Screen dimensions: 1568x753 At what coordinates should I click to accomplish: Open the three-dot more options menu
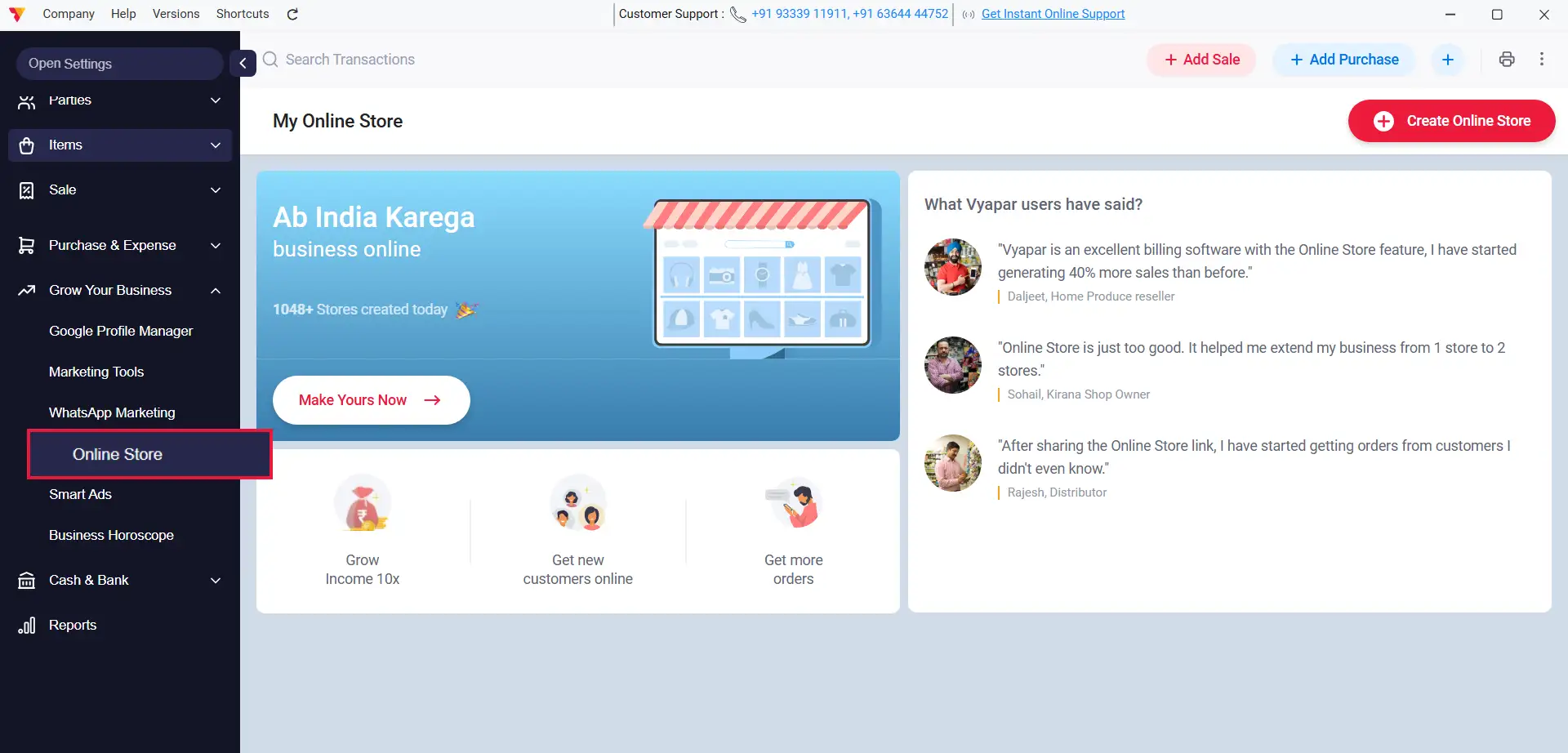1542,59
